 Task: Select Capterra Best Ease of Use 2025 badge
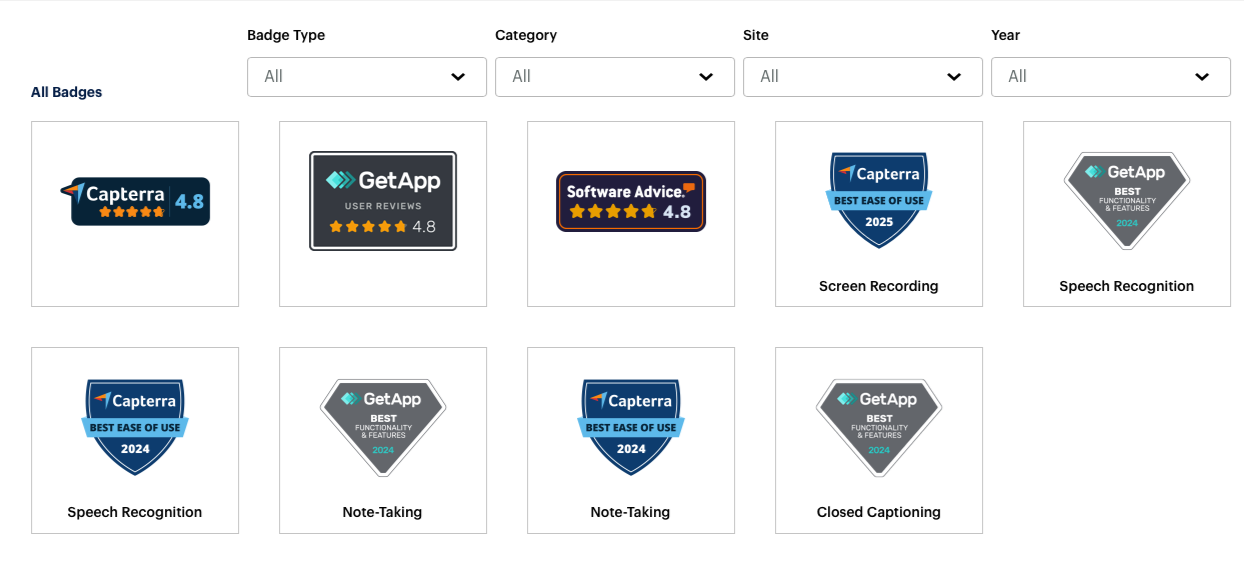click(x=879, y=200)
